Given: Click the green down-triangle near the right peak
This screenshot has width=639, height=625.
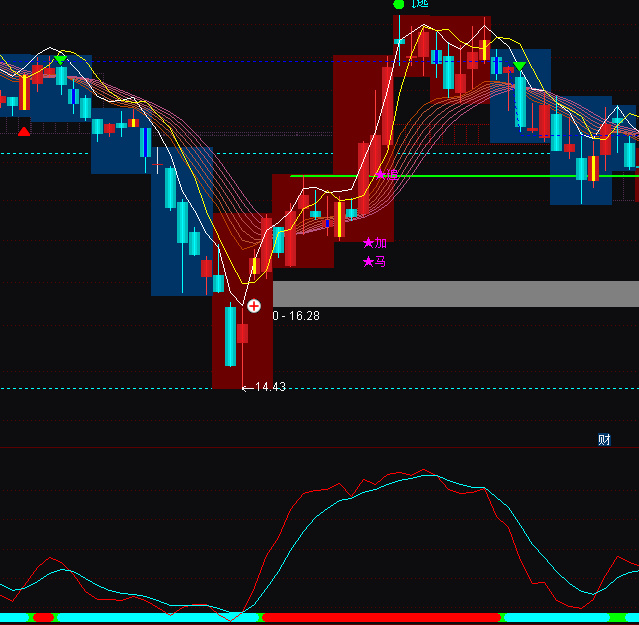Looking at the screenshot, I should [519, 67].
